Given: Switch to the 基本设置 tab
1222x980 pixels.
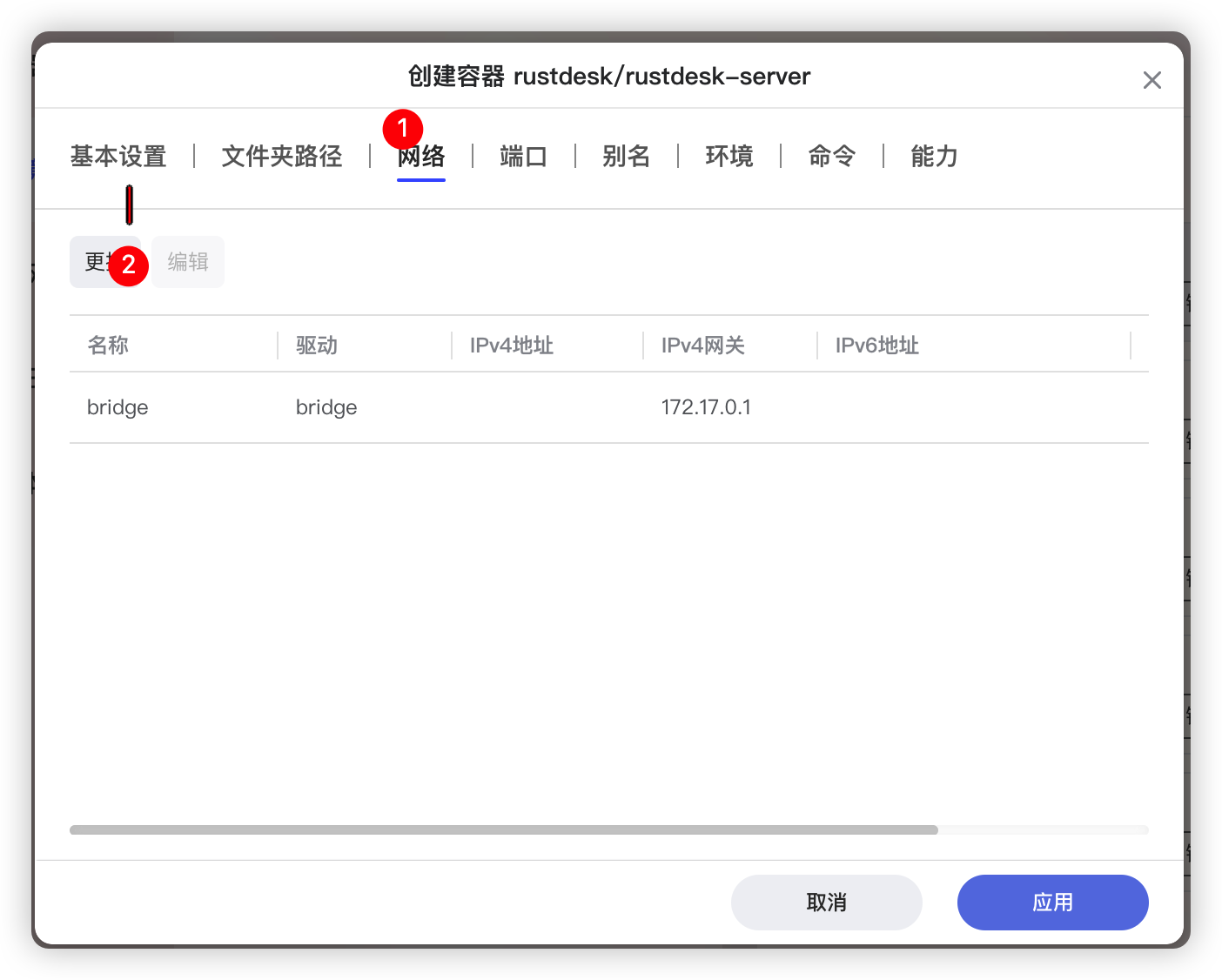Looking at the screenshot, I should pyautogui.click(x=118, y=157).
